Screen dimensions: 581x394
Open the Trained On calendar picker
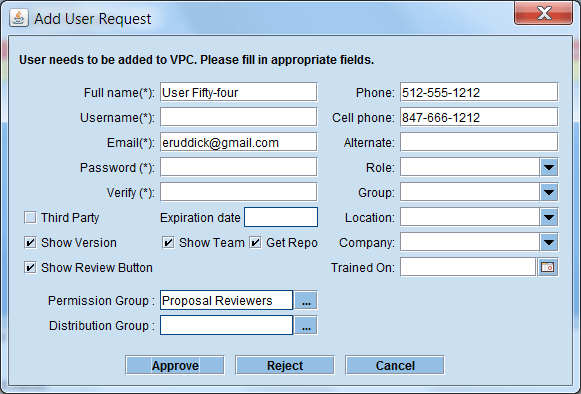pyautogui.click(x=548, y=267)
